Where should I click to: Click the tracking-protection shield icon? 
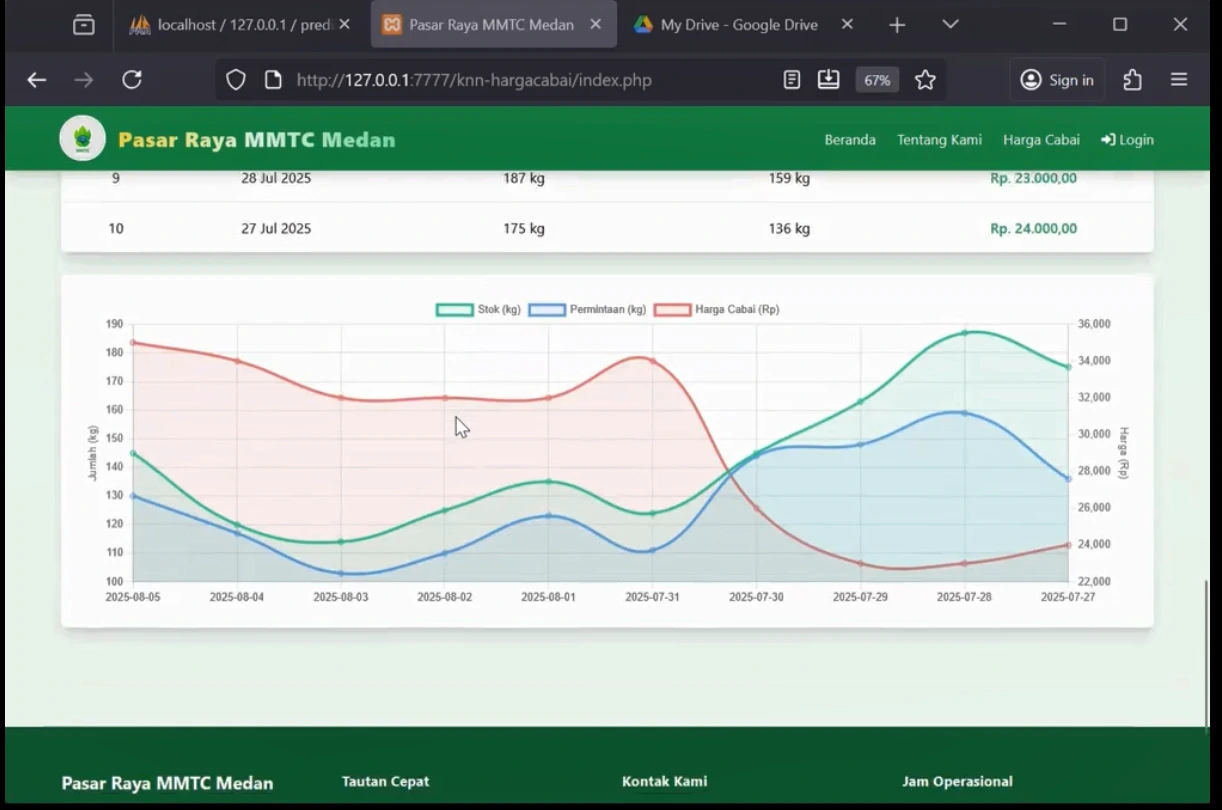pyautogui.click(x=236, y=79)
